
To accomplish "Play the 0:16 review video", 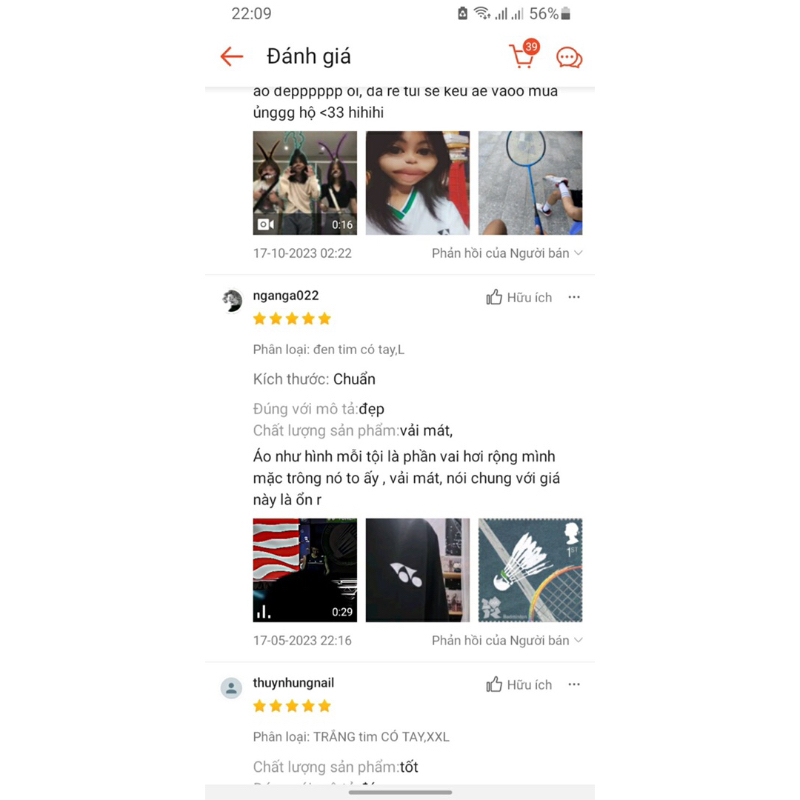I will pos(305,183).
